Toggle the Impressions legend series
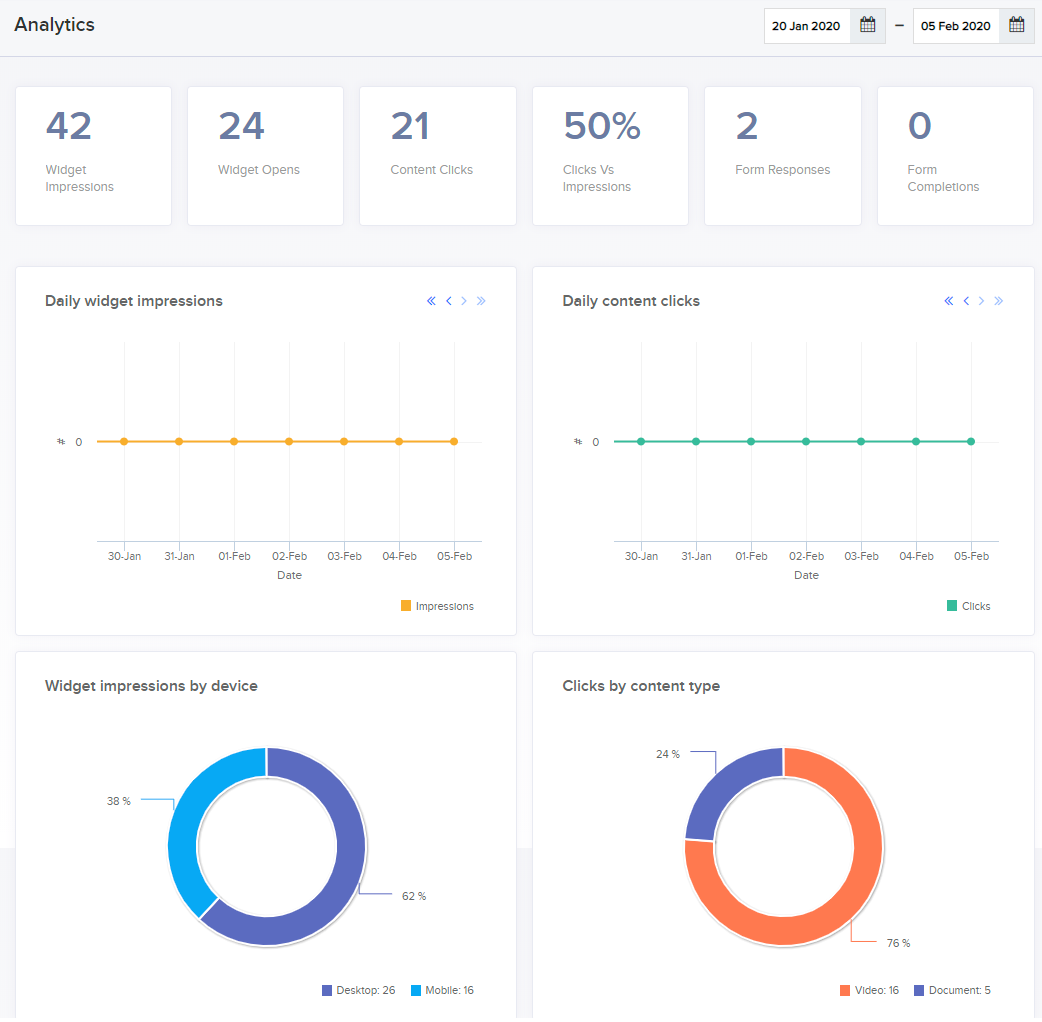Viewport: 1042px width, 1022px height. (437, 606)
